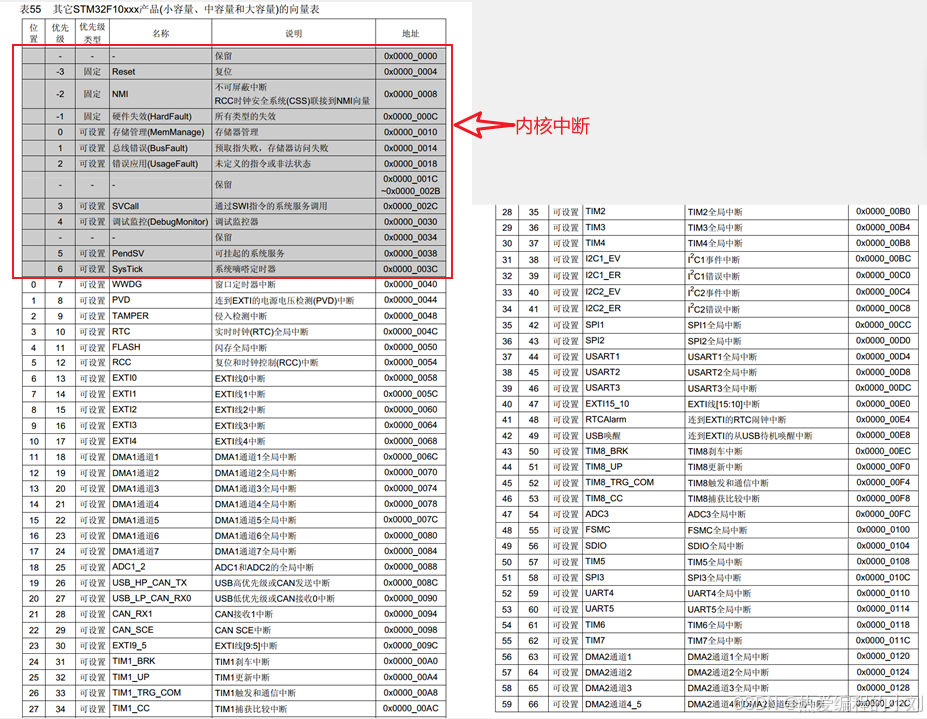Select the 说明 column header
The width and height of the screenshot is (927, 719).
point(293,33)
